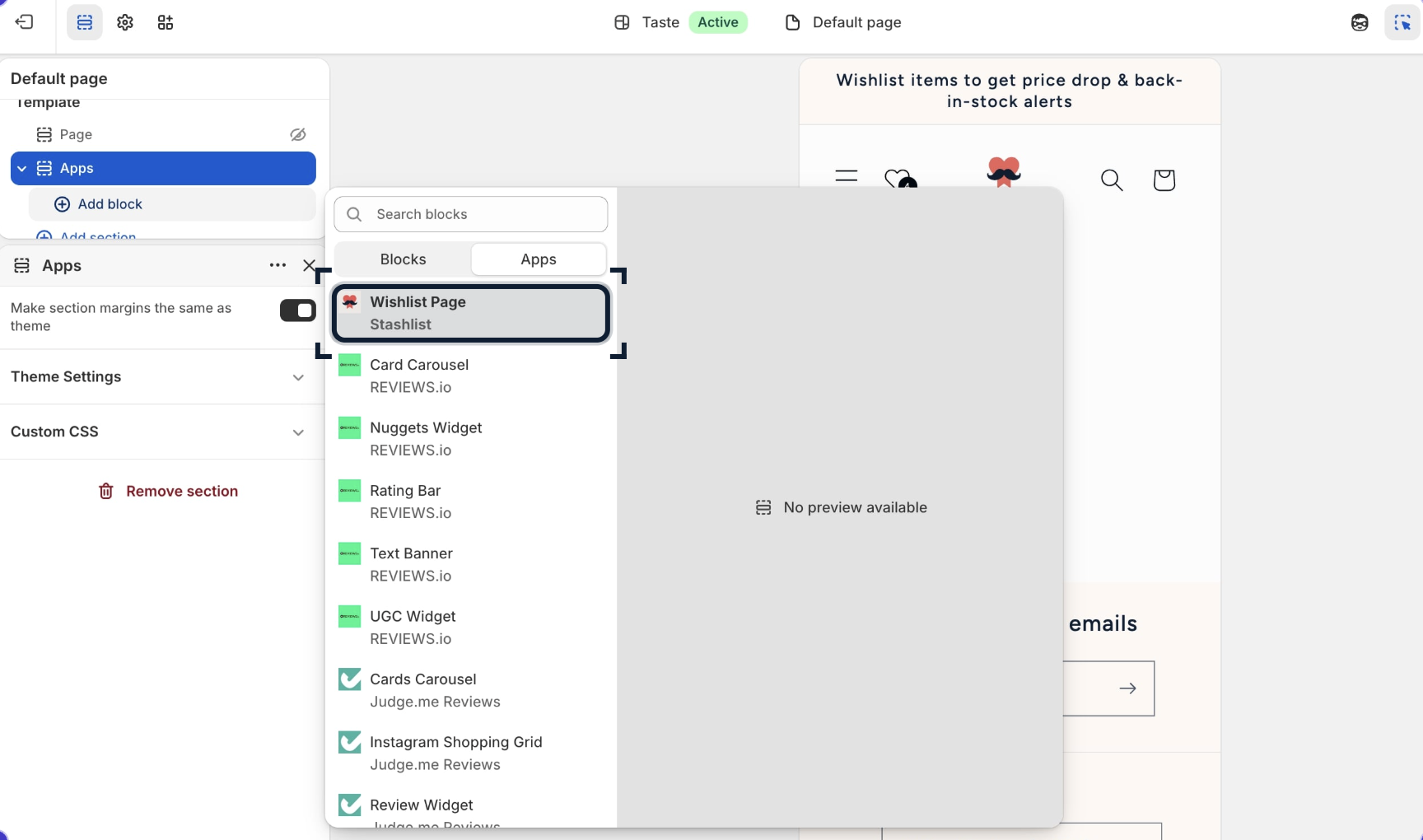Toggle section margins same as theme
The width and height of the screenshot is (1423, 840).
(297, 310)
